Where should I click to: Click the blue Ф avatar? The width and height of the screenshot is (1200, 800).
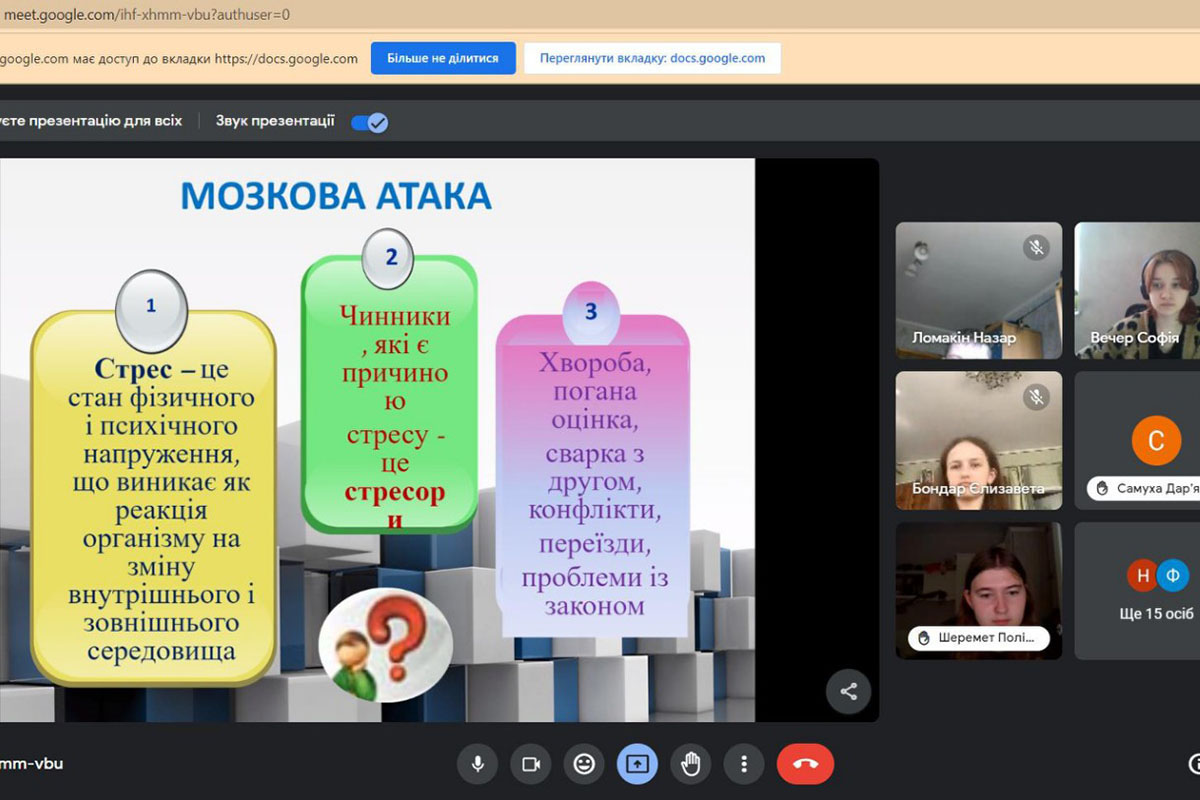pos(1173,576)
